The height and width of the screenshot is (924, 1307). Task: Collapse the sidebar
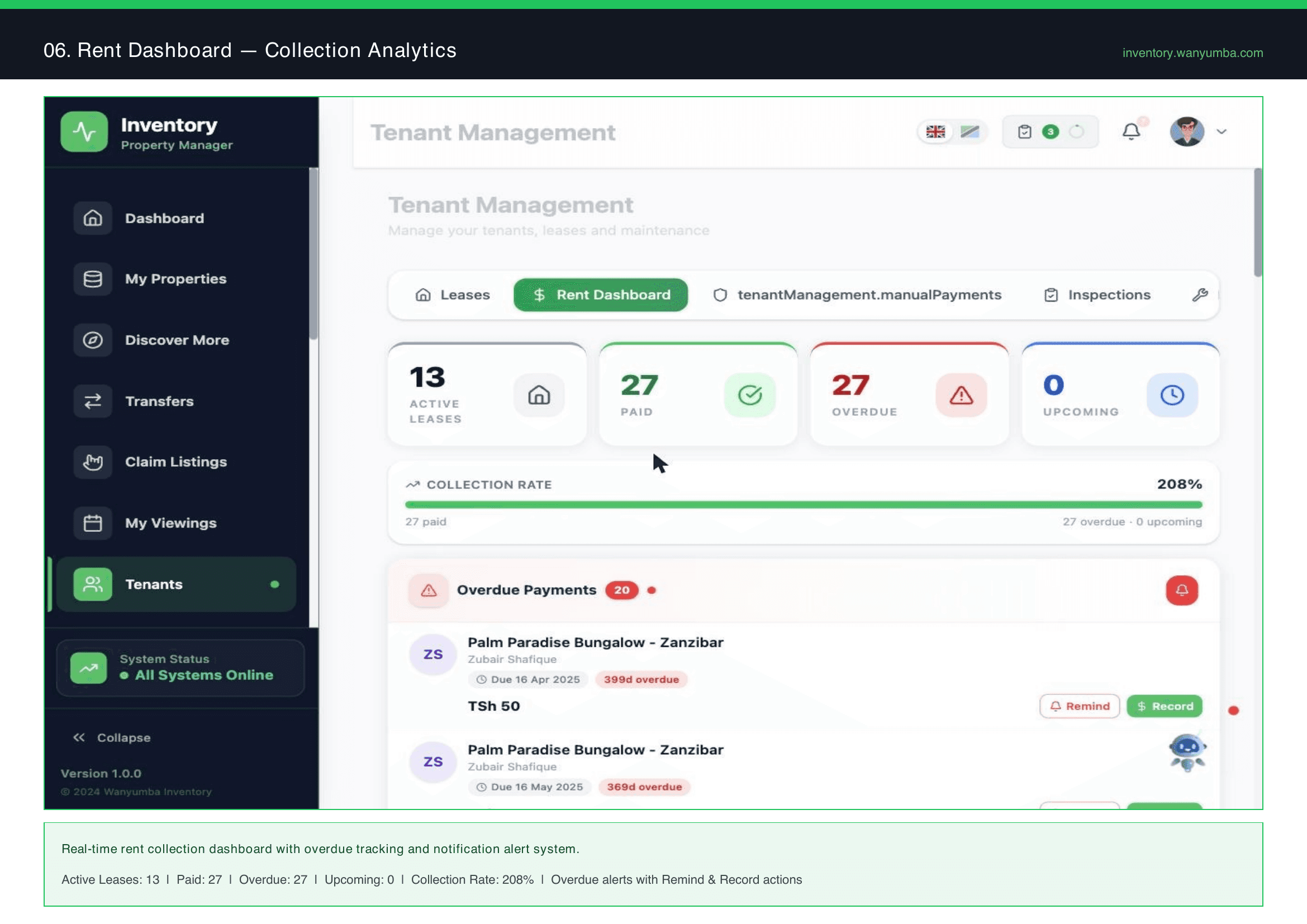tap(112, 738)
